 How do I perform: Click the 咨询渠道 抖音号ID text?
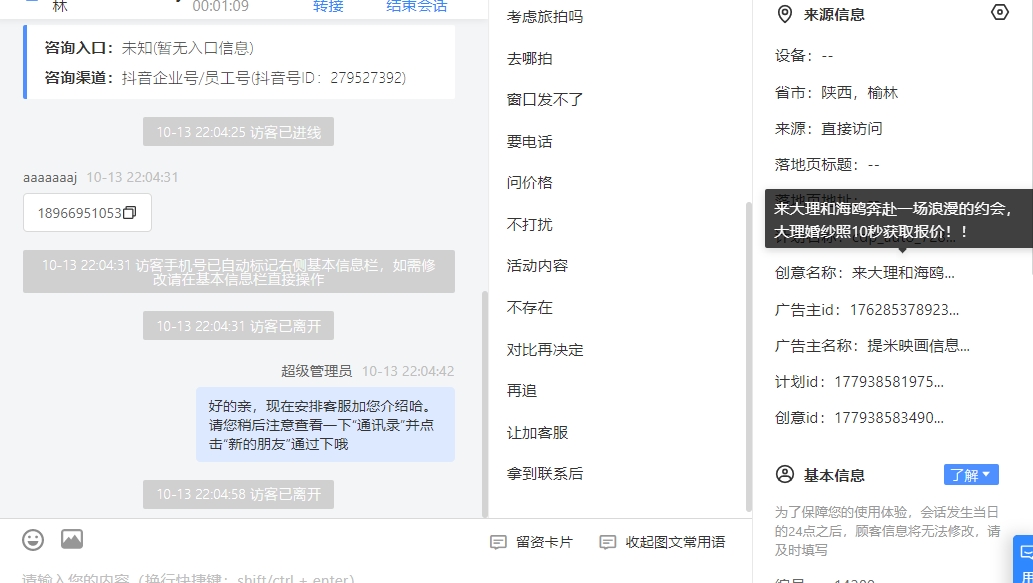(x=264, y=78)
